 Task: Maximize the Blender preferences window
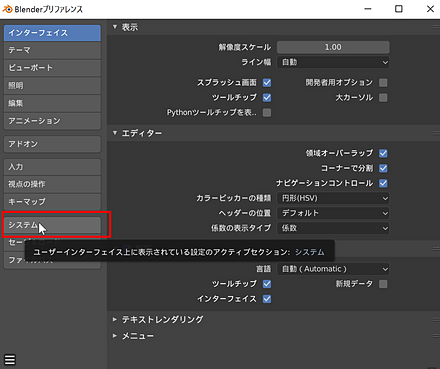click(399, 9)
